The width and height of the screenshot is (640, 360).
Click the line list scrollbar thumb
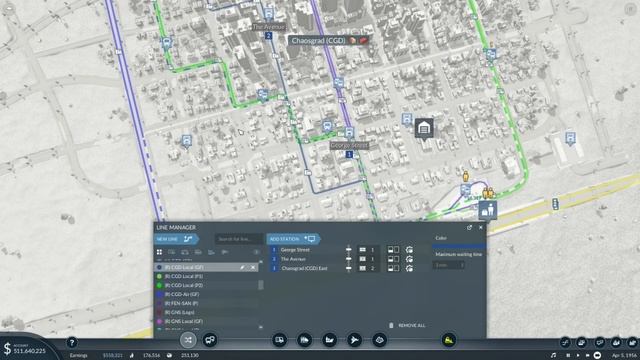coord(261,285)
